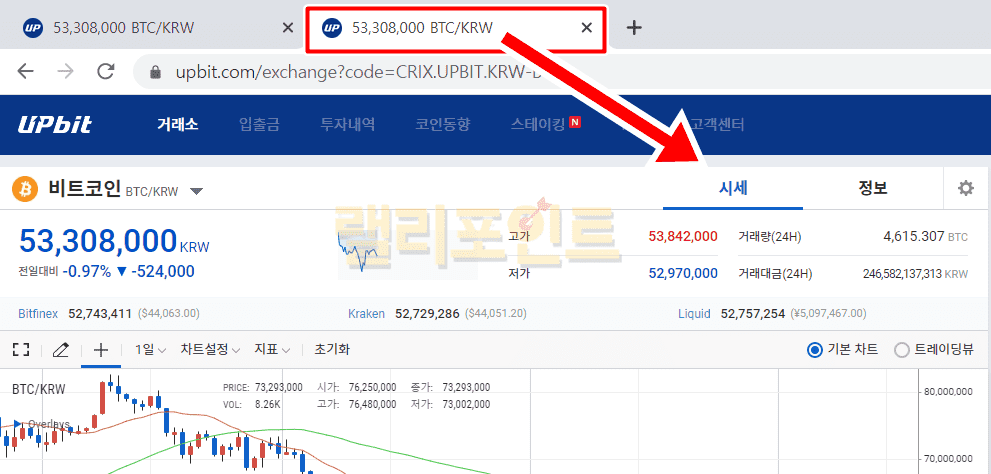Click the Upbit logo in header

coord(54,125)
